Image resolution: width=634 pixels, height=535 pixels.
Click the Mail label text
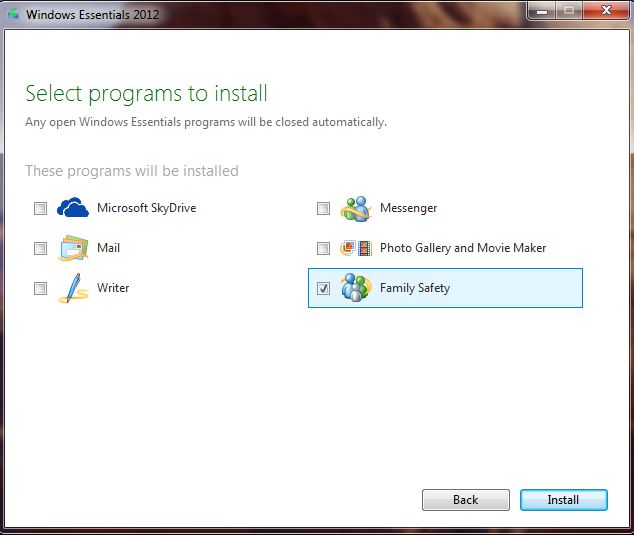108,247
